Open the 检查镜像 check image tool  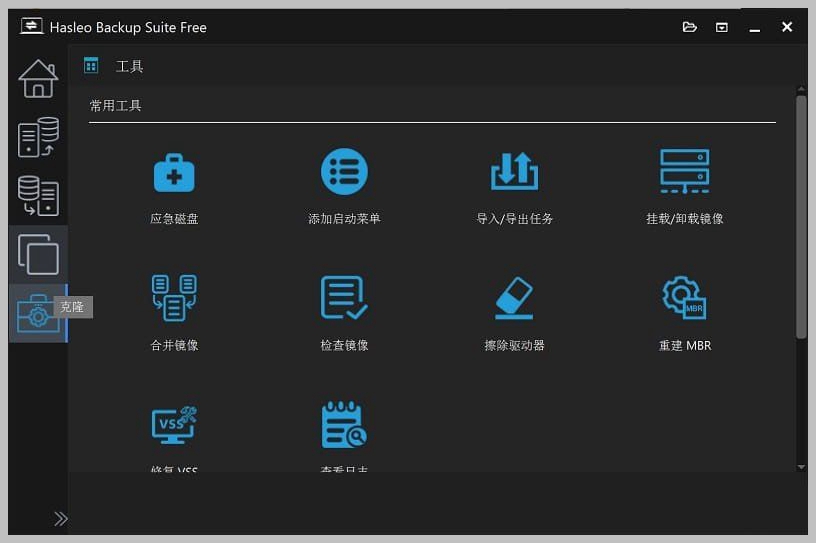tap(344, 298)
